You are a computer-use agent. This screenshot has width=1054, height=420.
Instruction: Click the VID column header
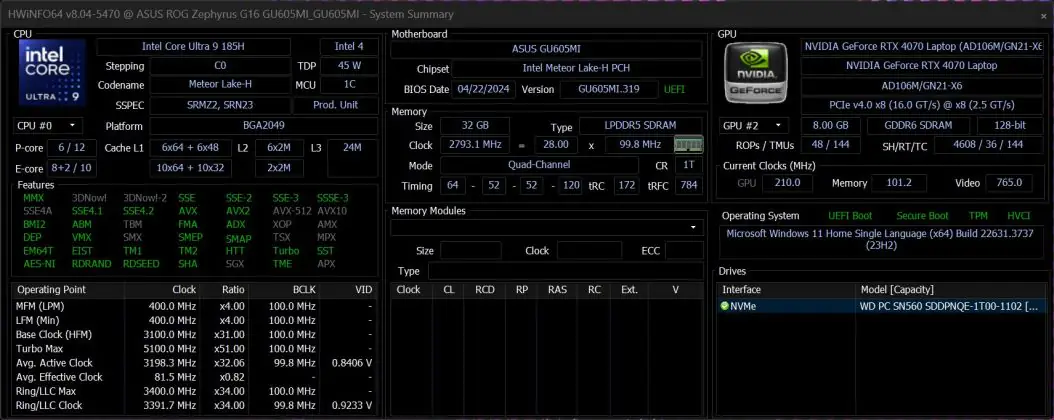(x=349, y=290)
